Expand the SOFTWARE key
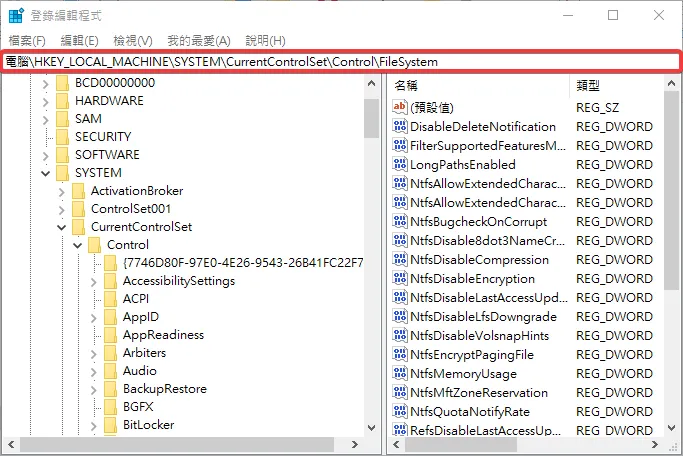This screenshot has width=683, height=456. [46, 155]
